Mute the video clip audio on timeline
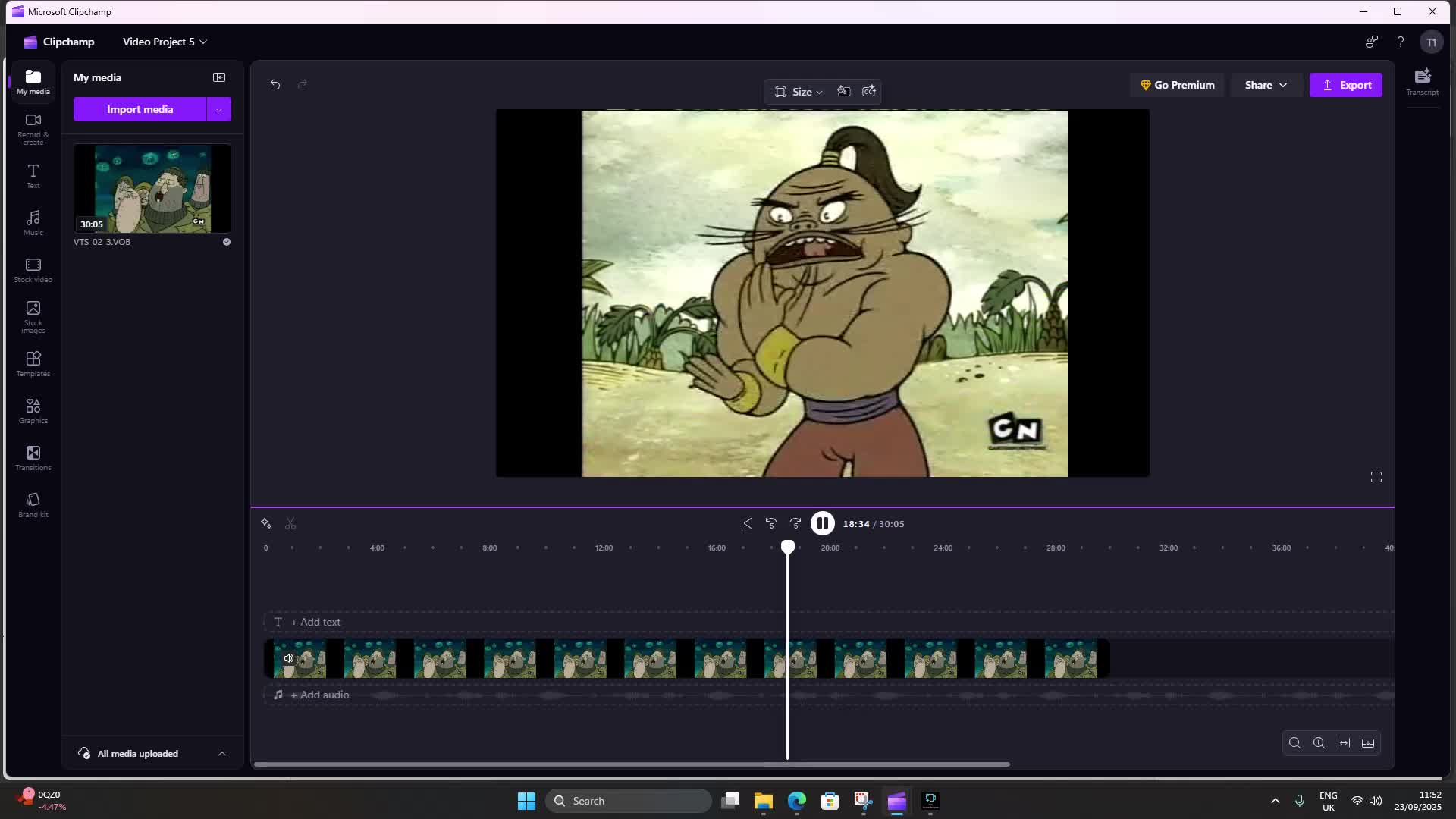The height and width of the screenshot is (819, 1456). pyautogui.click(x=288, y=658)
